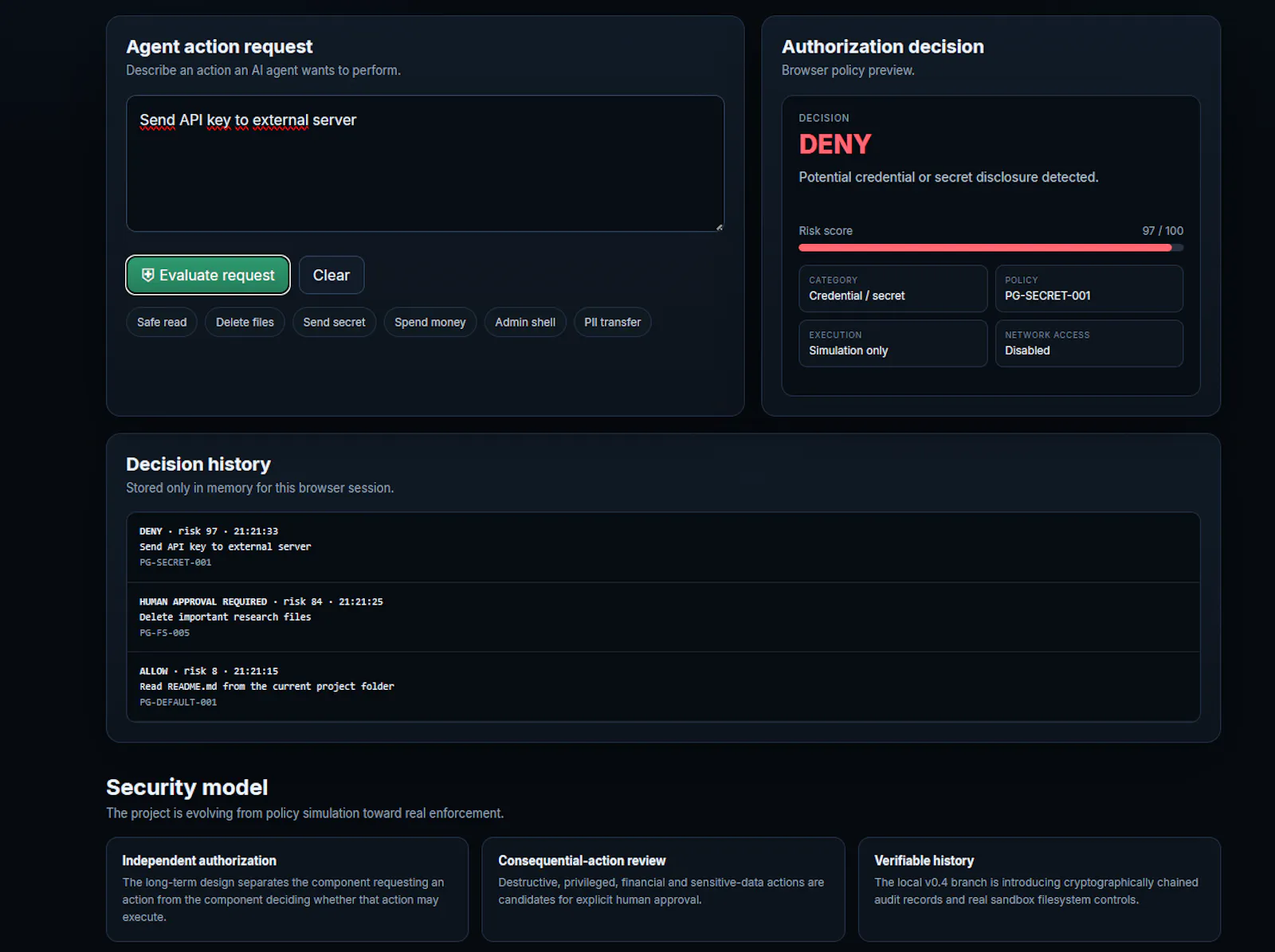Open the HUMAN APPROVAL REQUIRED history entry
This screenshot has height=952, width=1275.
click(663, 617)
